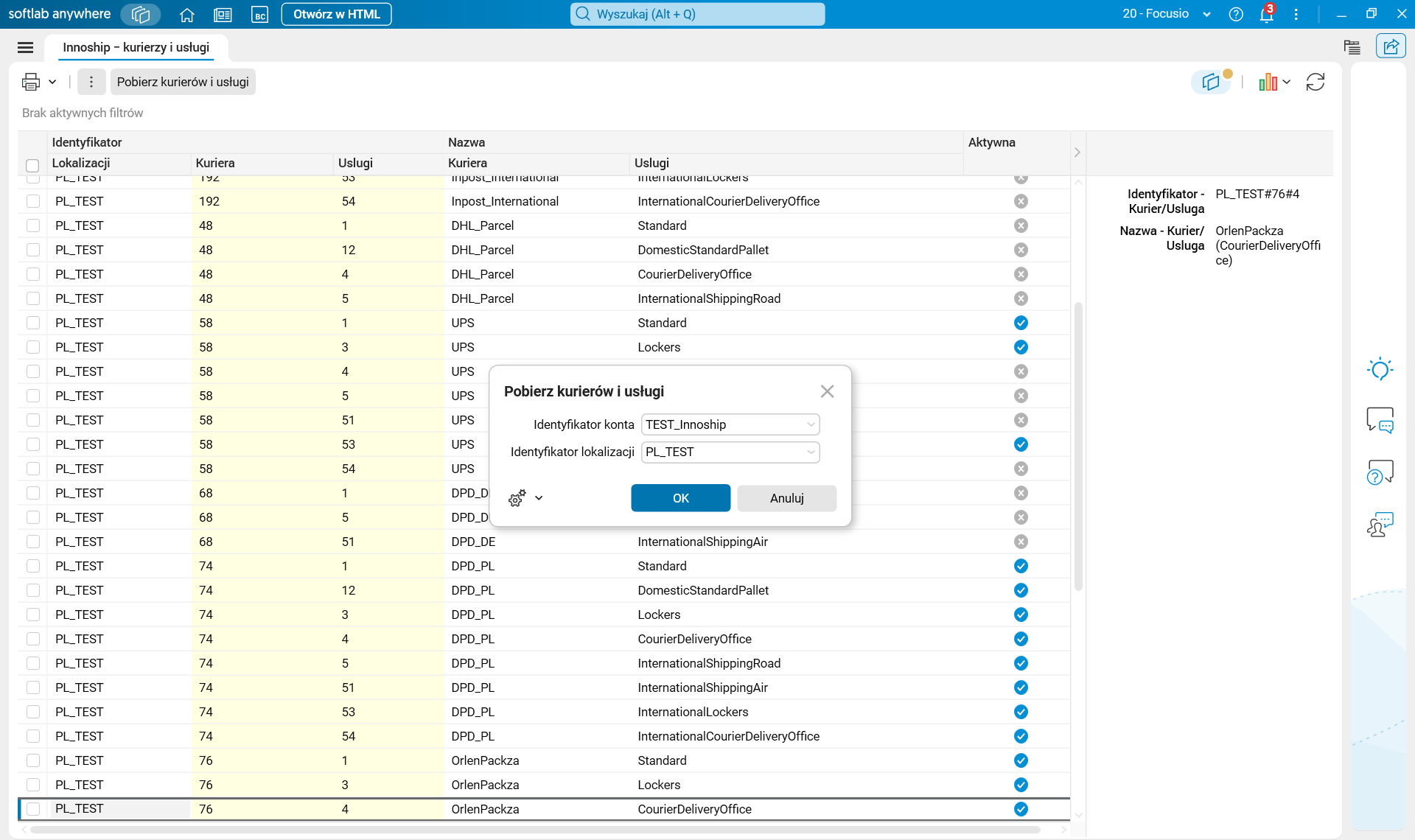
Task: Click the help question mark icon
Action: click(1236, 15)
